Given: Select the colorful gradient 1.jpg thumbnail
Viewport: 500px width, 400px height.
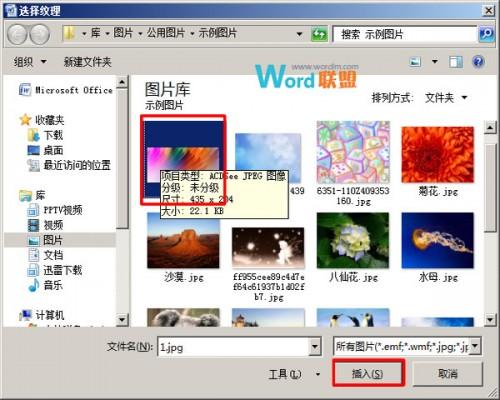Looking at the screenshot, I should 183,159.
